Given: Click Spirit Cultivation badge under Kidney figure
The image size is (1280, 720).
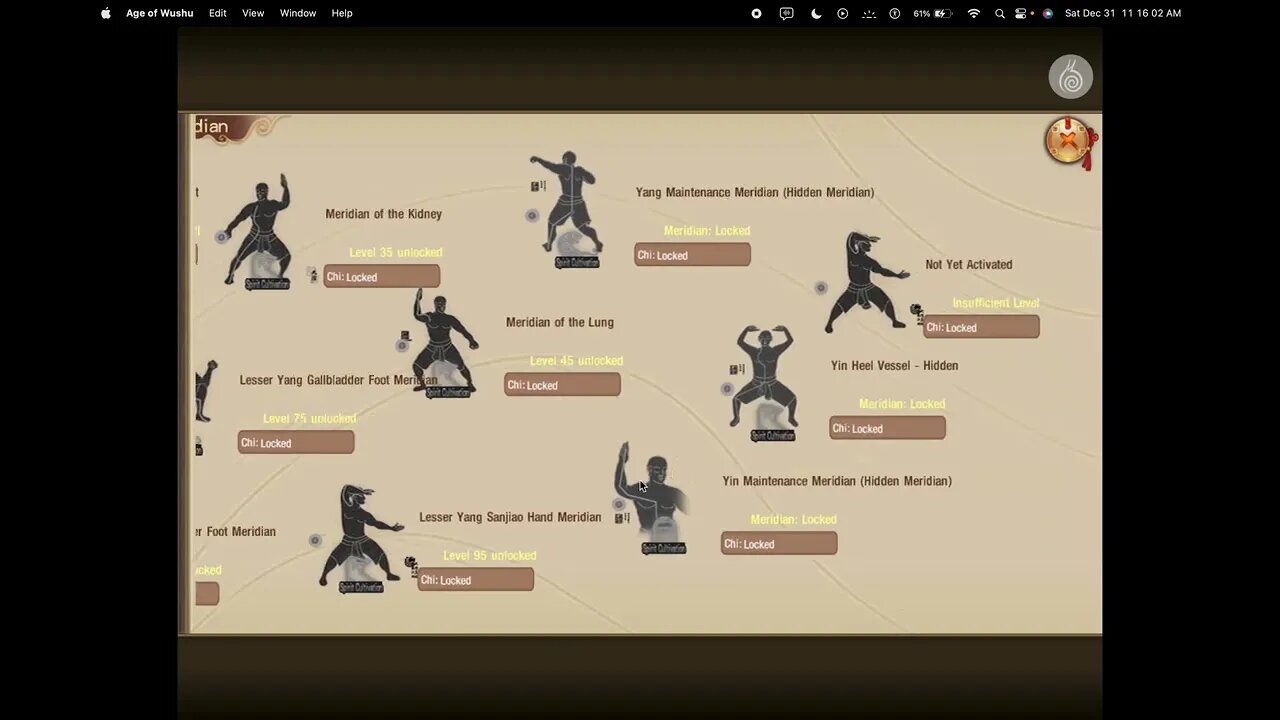Looking at the screenshot, I should pos(267,284).
